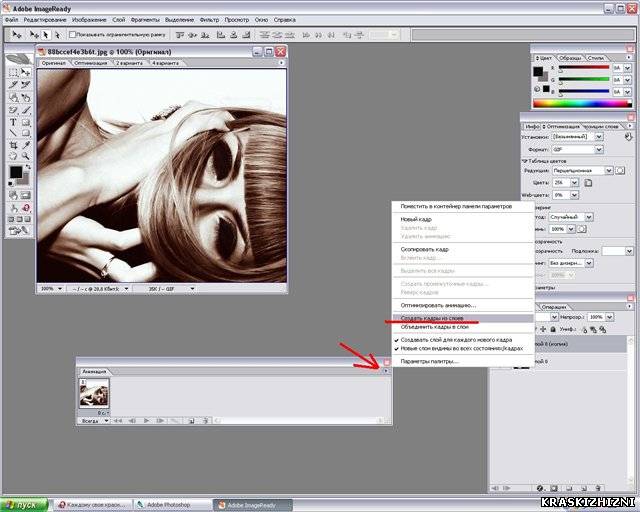Viewport: 640px width, 512px height.
Task: Play the animation
Action: tap(146, 421)
